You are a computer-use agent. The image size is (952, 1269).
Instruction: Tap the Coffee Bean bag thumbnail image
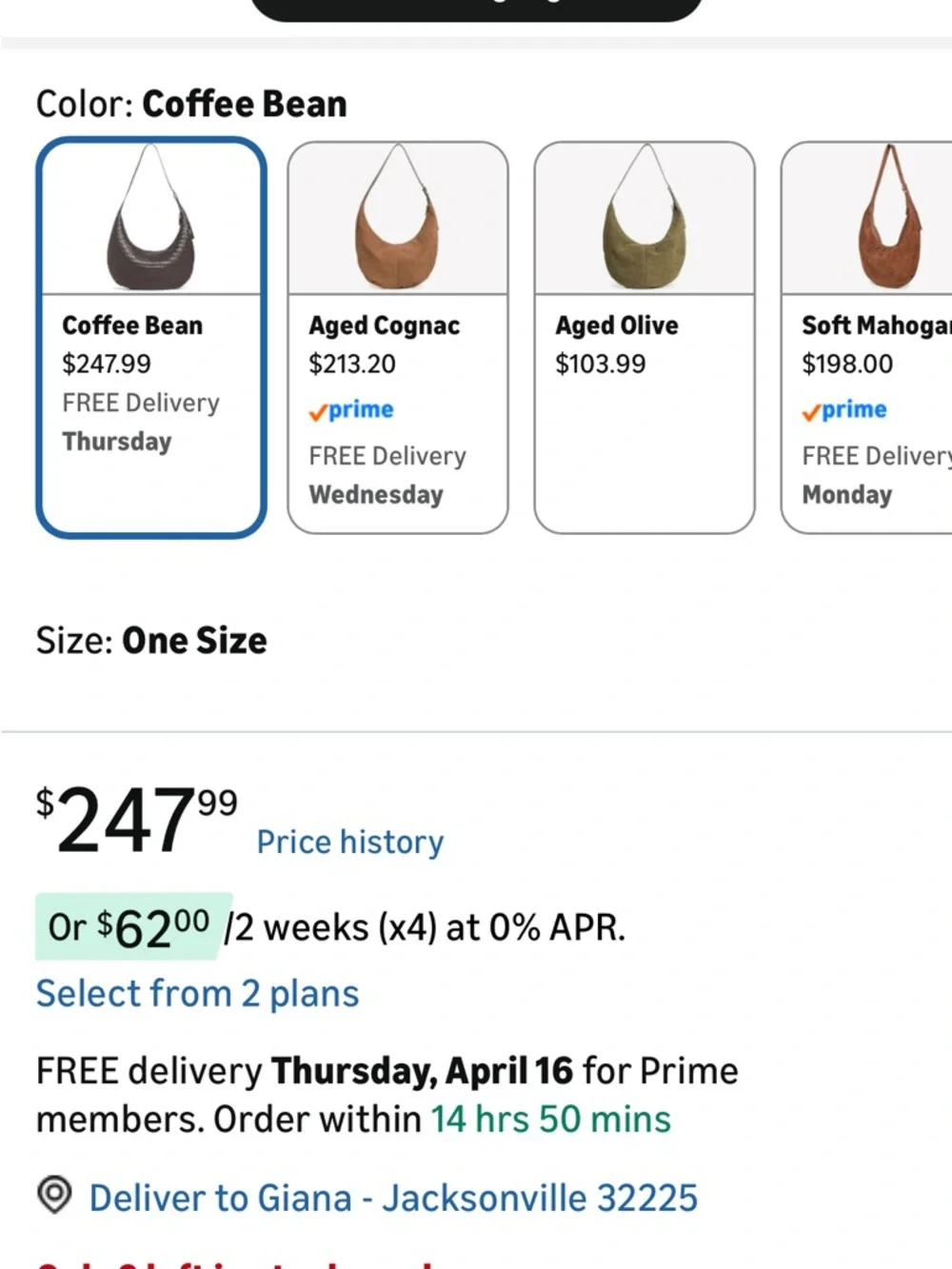151,217
